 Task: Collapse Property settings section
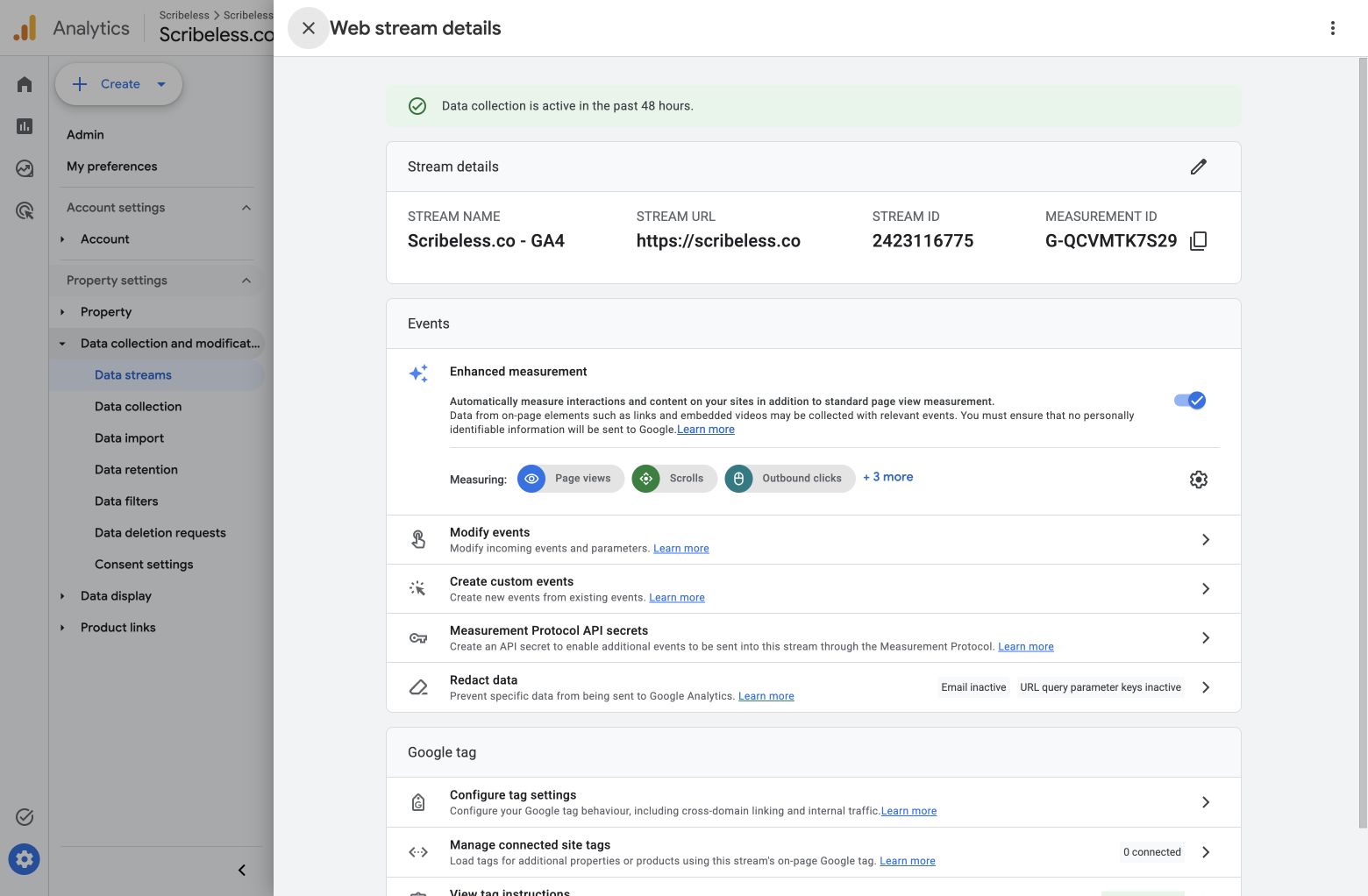pyautogui.click(x=246, y=281)
